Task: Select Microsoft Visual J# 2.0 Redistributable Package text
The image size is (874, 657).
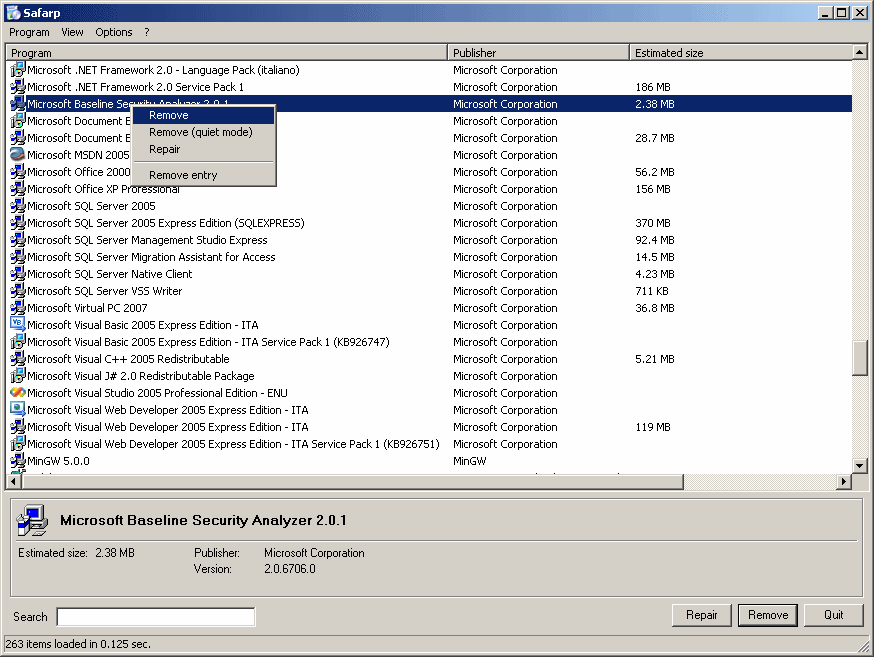Action: pos(140,376)
